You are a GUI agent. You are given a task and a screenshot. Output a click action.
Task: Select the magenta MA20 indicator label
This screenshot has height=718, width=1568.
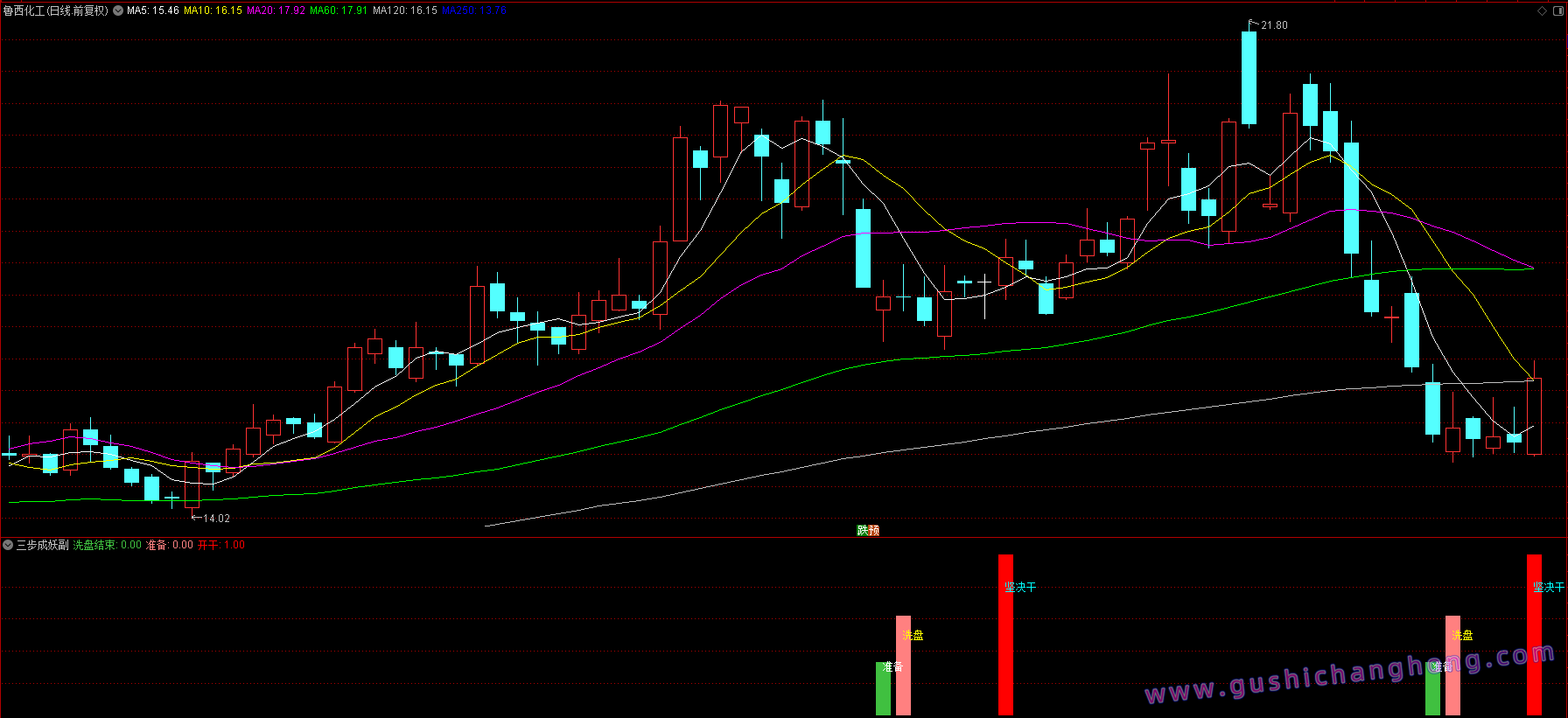276,10
